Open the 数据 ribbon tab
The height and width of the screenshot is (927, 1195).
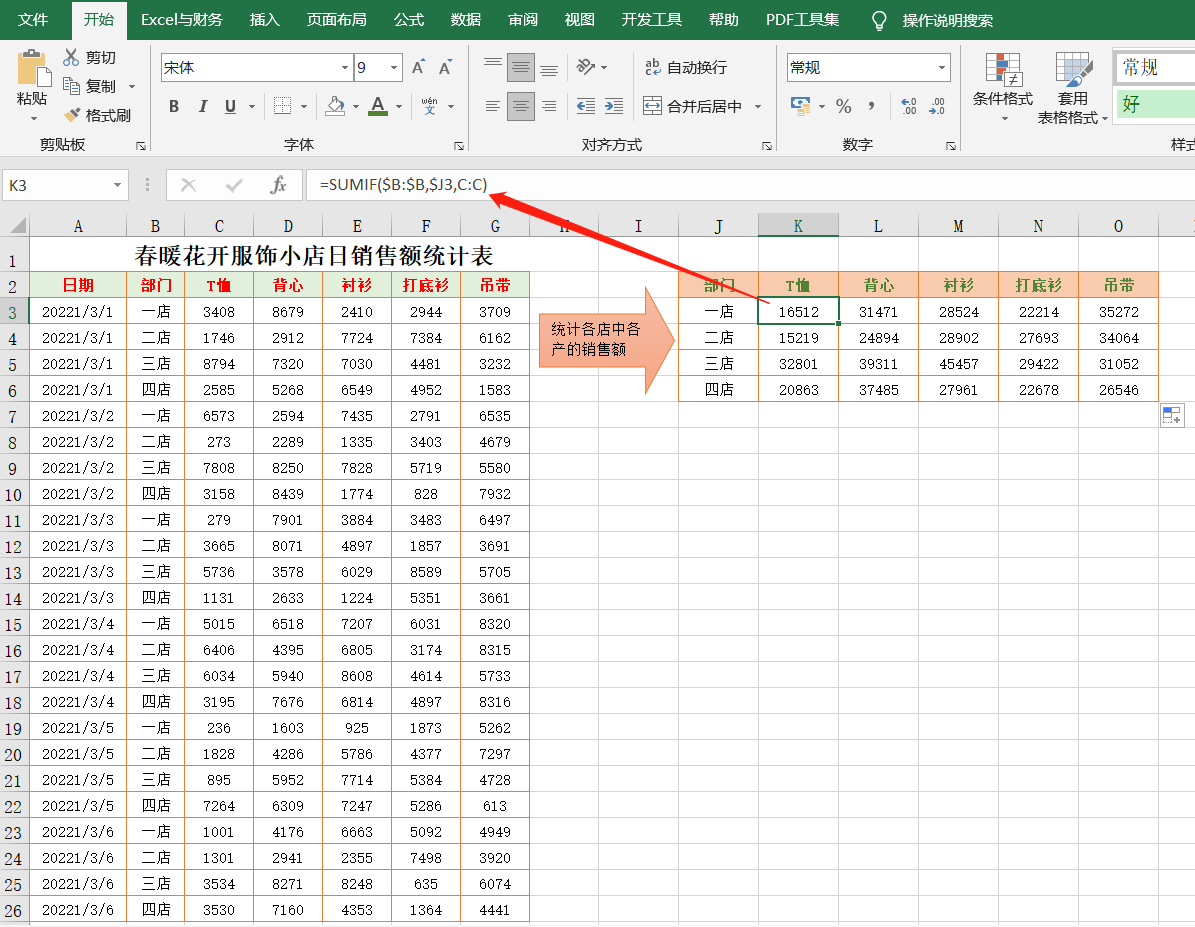tap(466, 20)
